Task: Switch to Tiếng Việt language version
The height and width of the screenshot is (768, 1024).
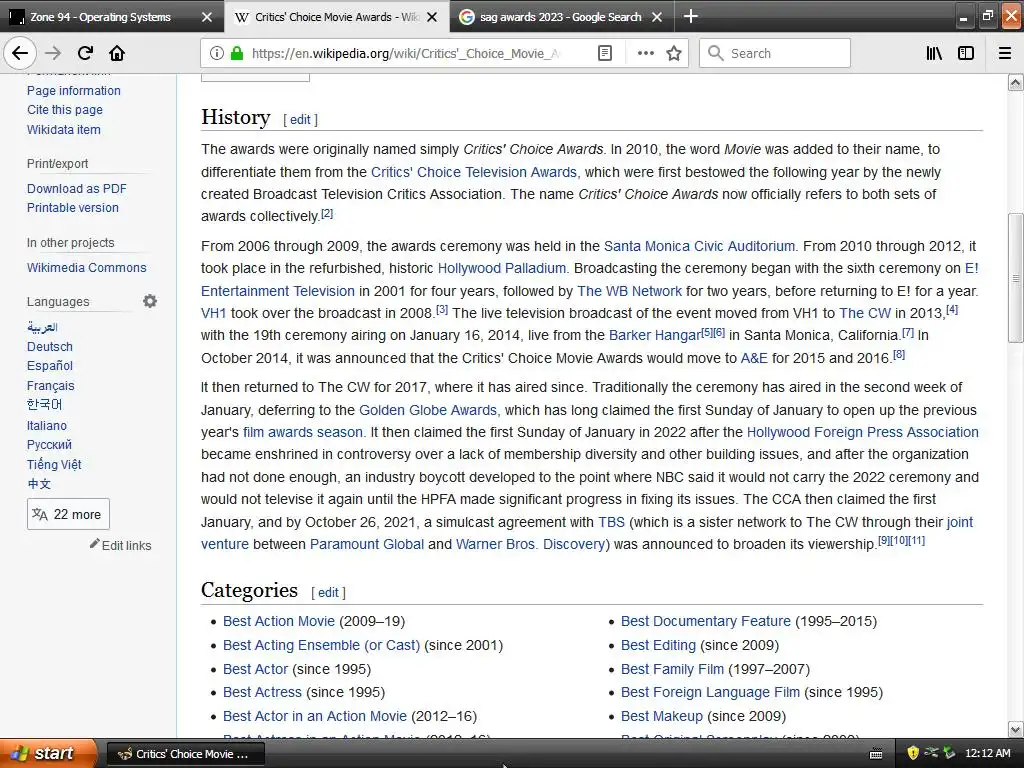Action: coord(54,464)
